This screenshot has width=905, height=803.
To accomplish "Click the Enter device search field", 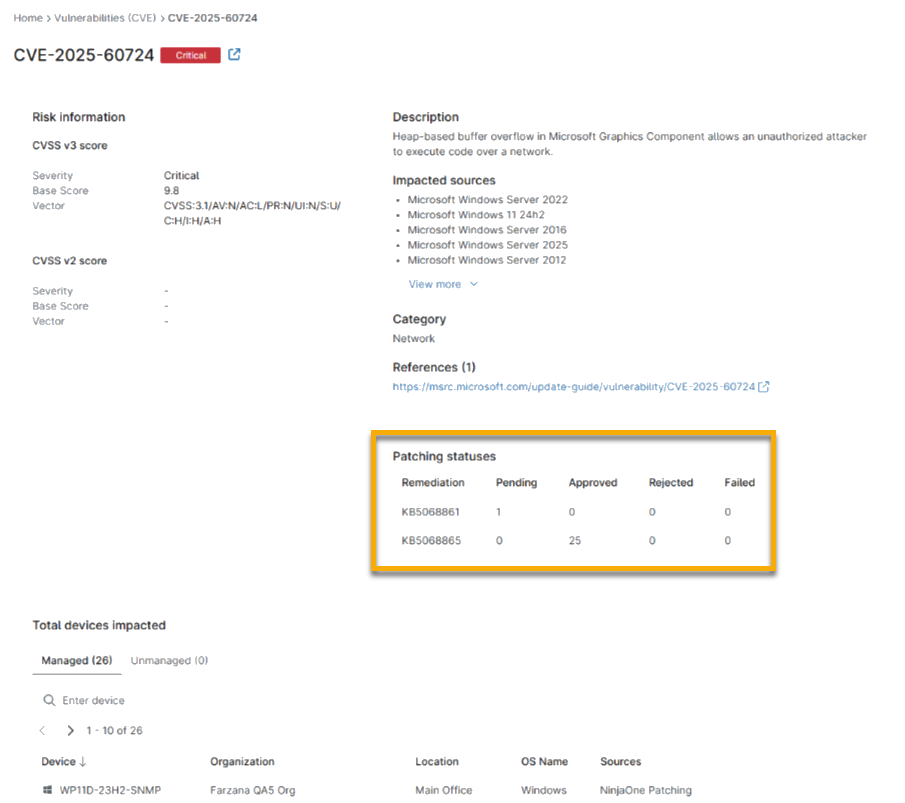I will (150, 701).
